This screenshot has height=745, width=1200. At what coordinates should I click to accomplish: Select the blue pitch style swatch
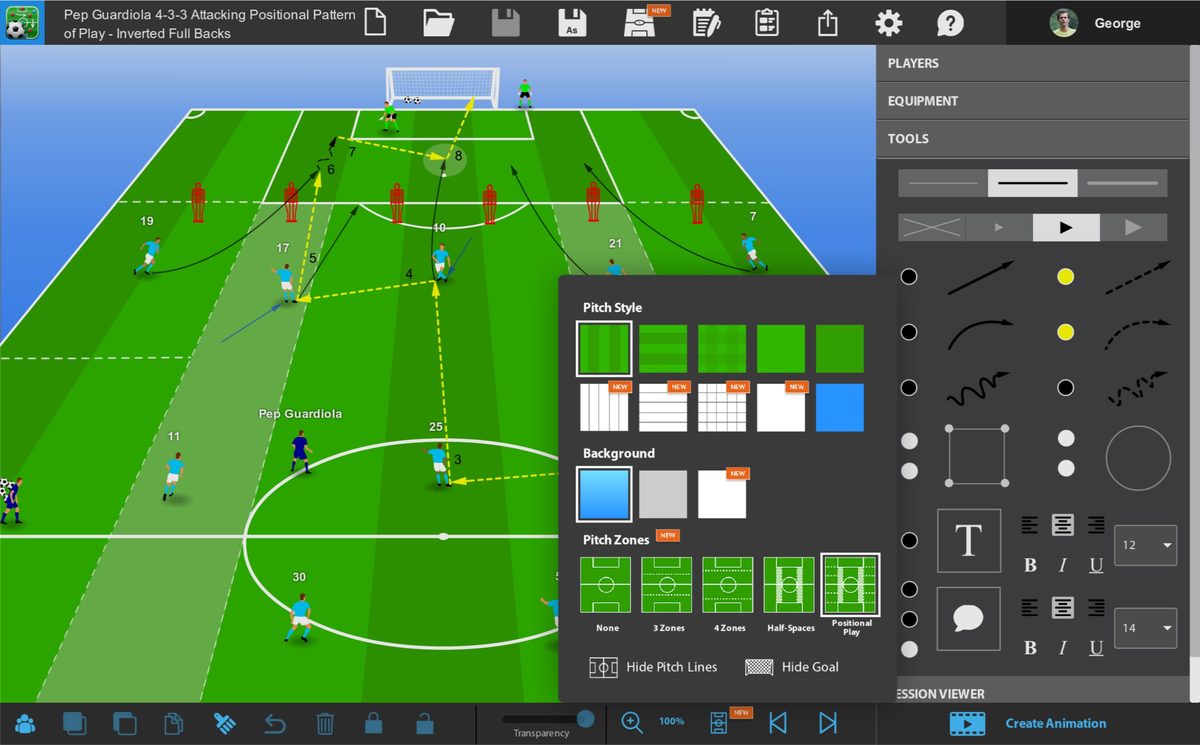coord(840,407)
